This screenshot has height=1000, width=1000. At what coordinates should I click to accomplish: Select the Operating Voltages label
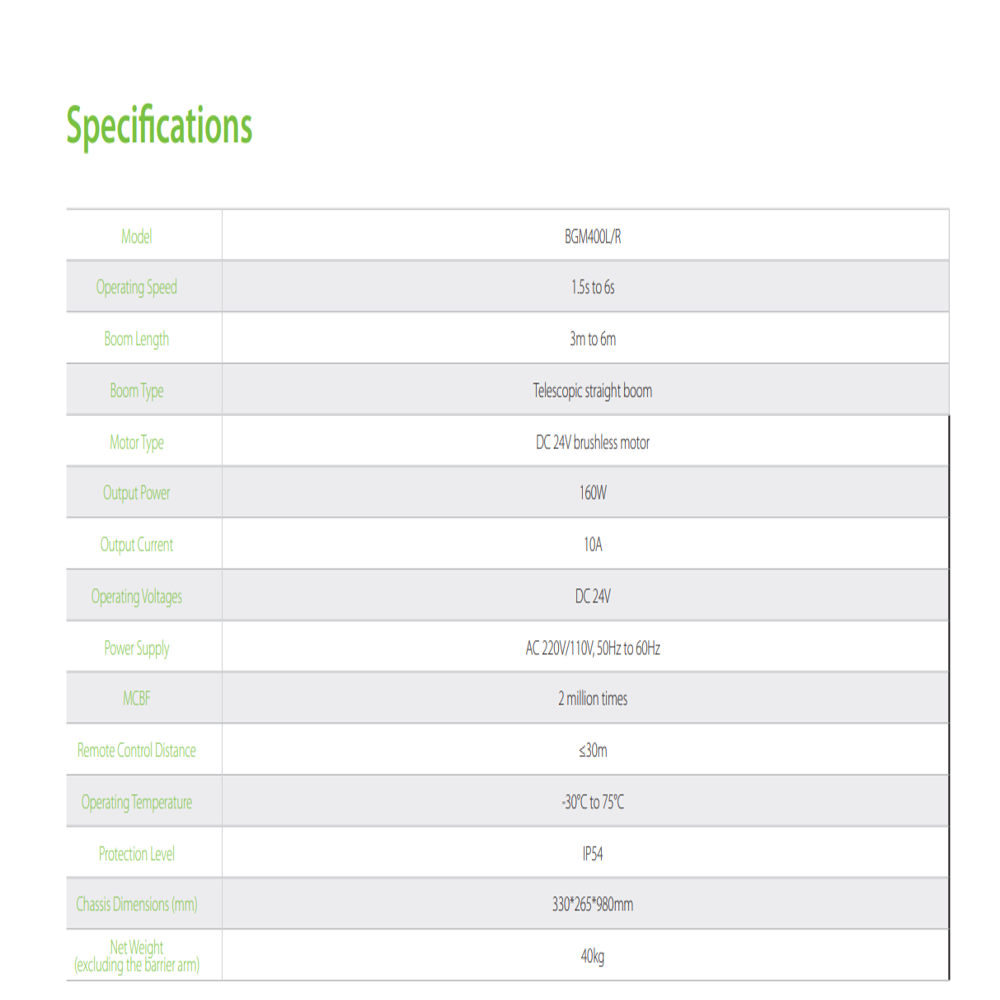(x=136, y=597)
